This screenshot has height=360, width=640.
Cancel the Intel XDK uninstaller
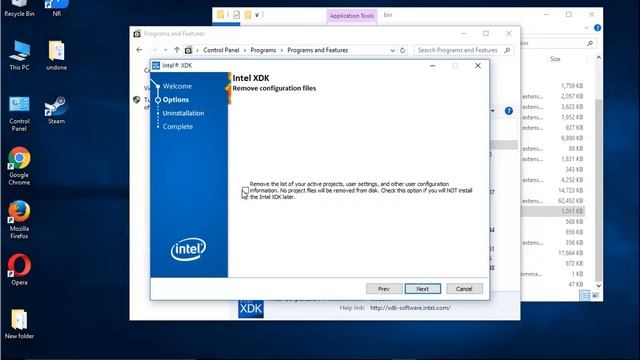point(464,289)
